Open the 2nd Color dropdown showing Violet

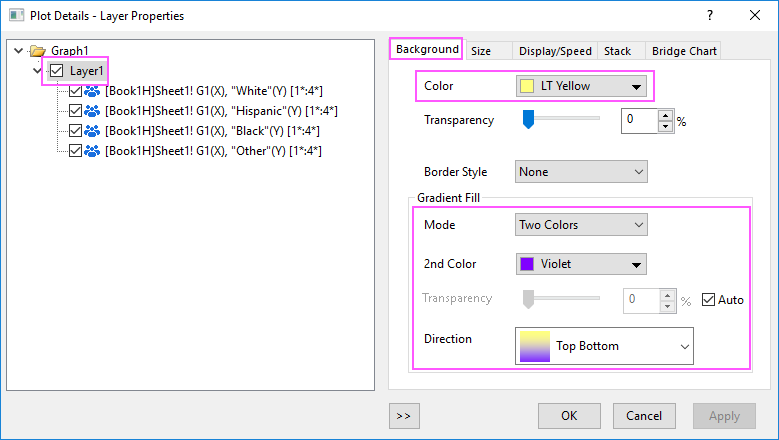click(581, 264)
